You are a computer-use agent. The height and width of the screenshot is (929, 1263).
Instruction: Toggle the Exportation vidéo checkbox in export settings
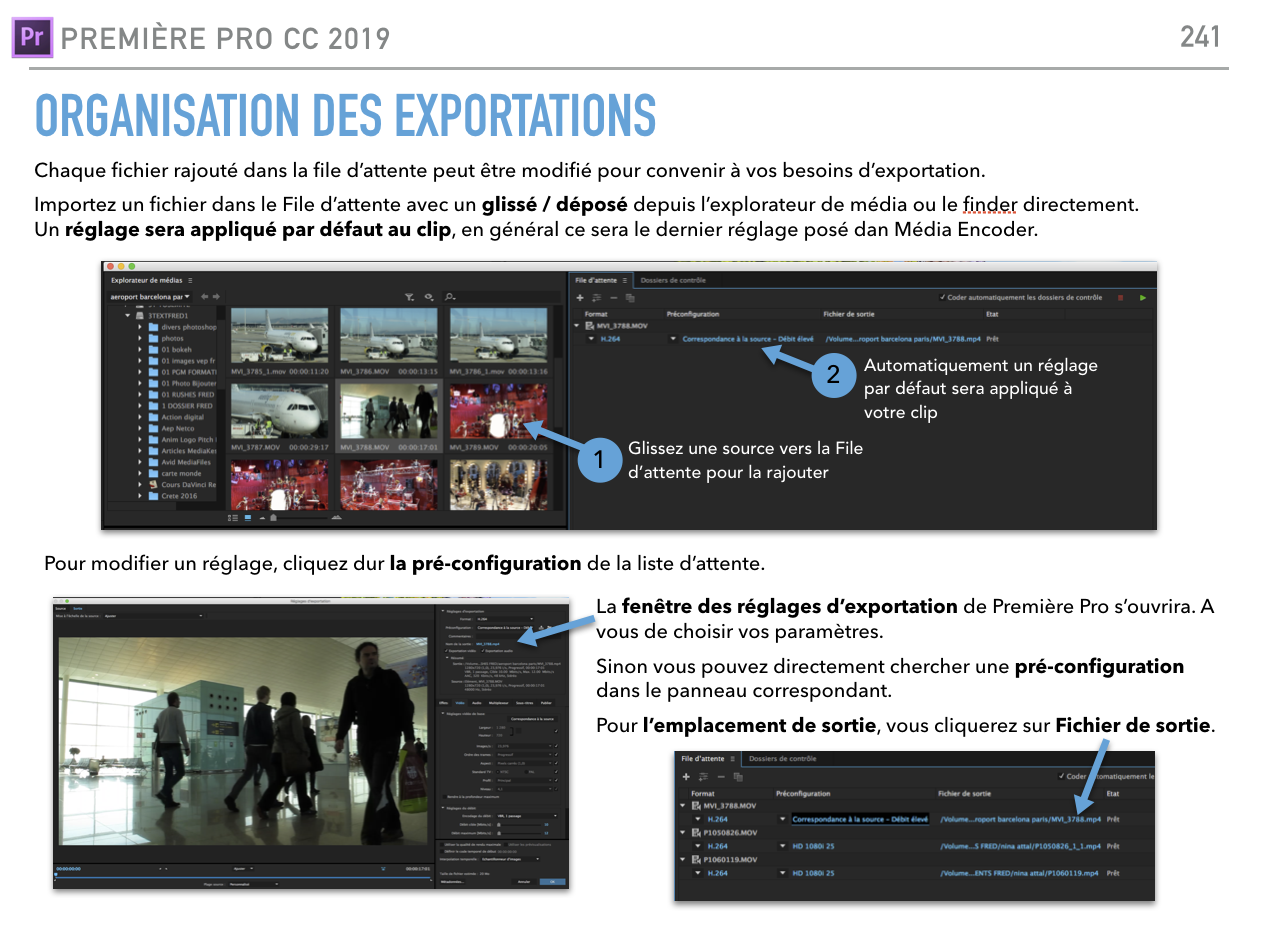click(x=446, y=651)
